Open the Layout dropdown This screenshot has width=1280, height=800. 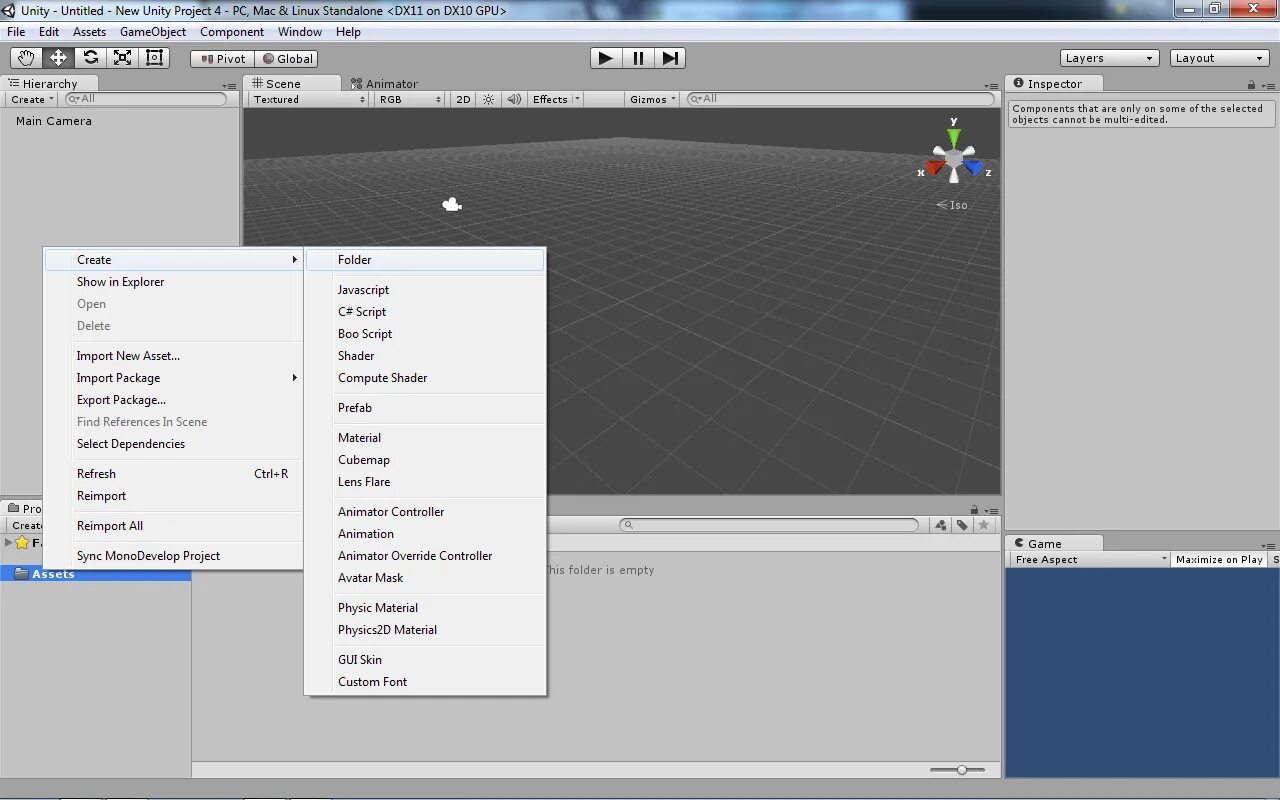pos(1219,58)
